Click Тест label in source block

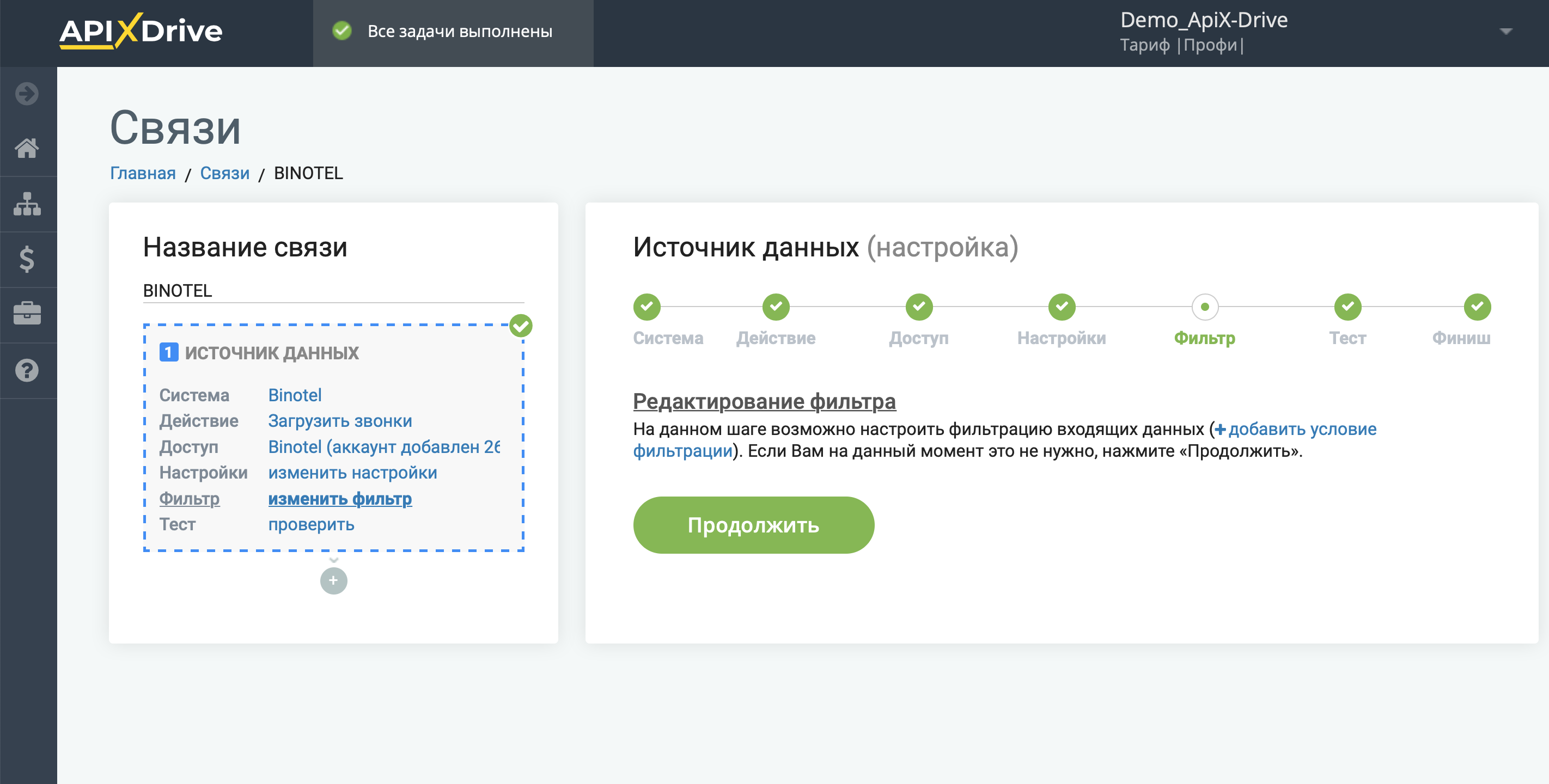pyautogui.click(x=178, y=524)
